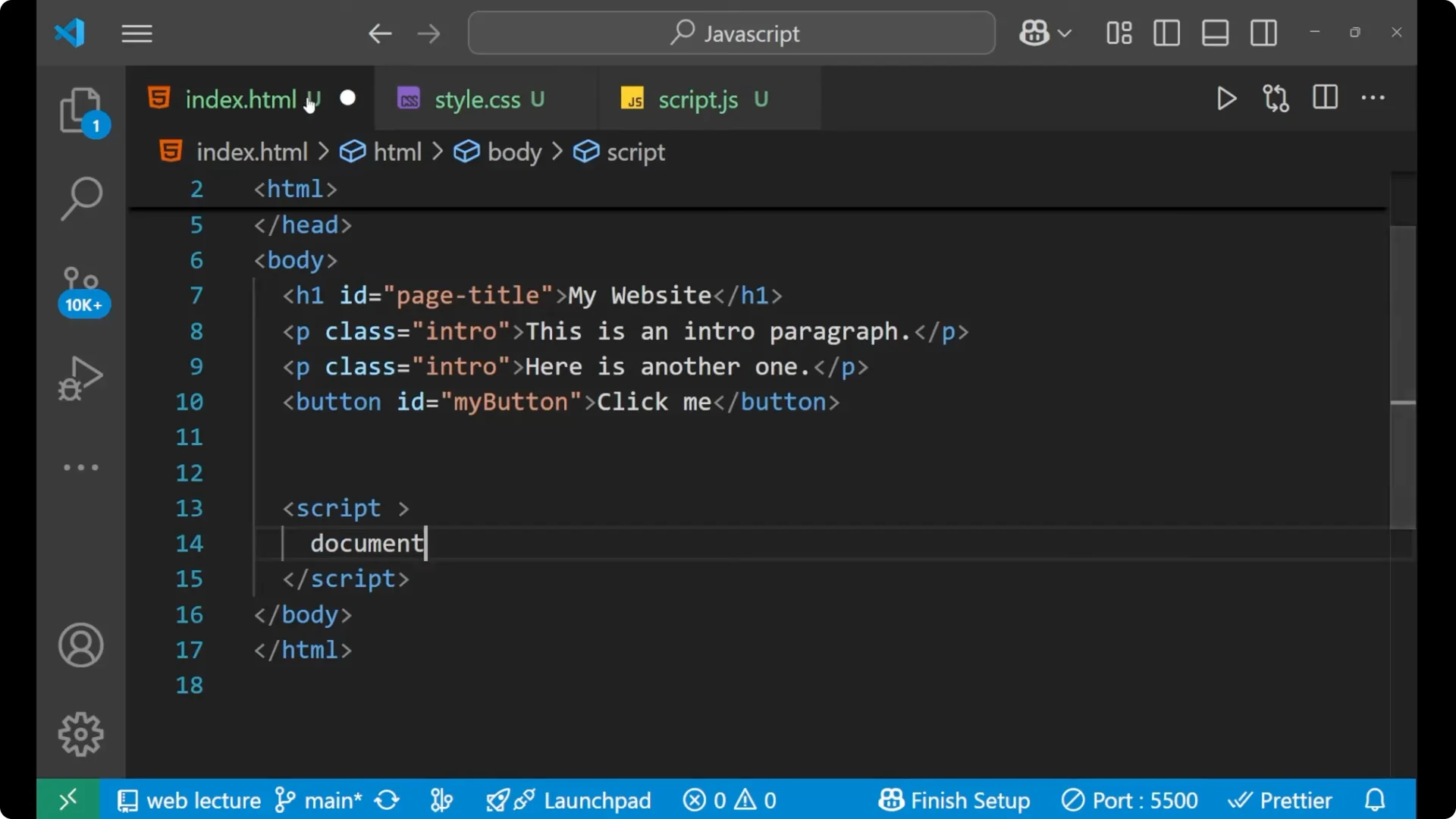Open the Explorer view

point(81,111)
